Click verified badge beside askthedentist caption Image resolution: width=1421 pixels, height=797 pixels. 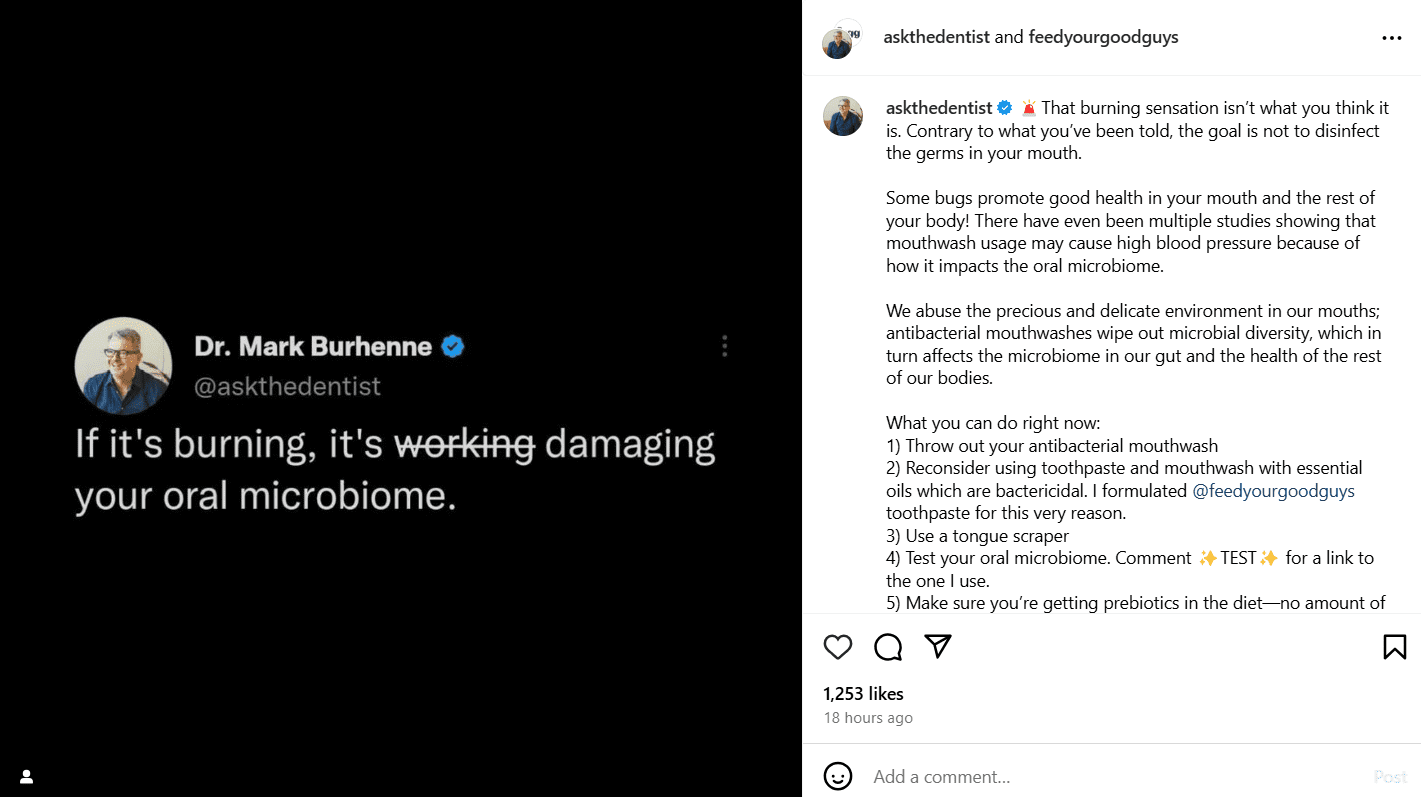point(1005,108)
